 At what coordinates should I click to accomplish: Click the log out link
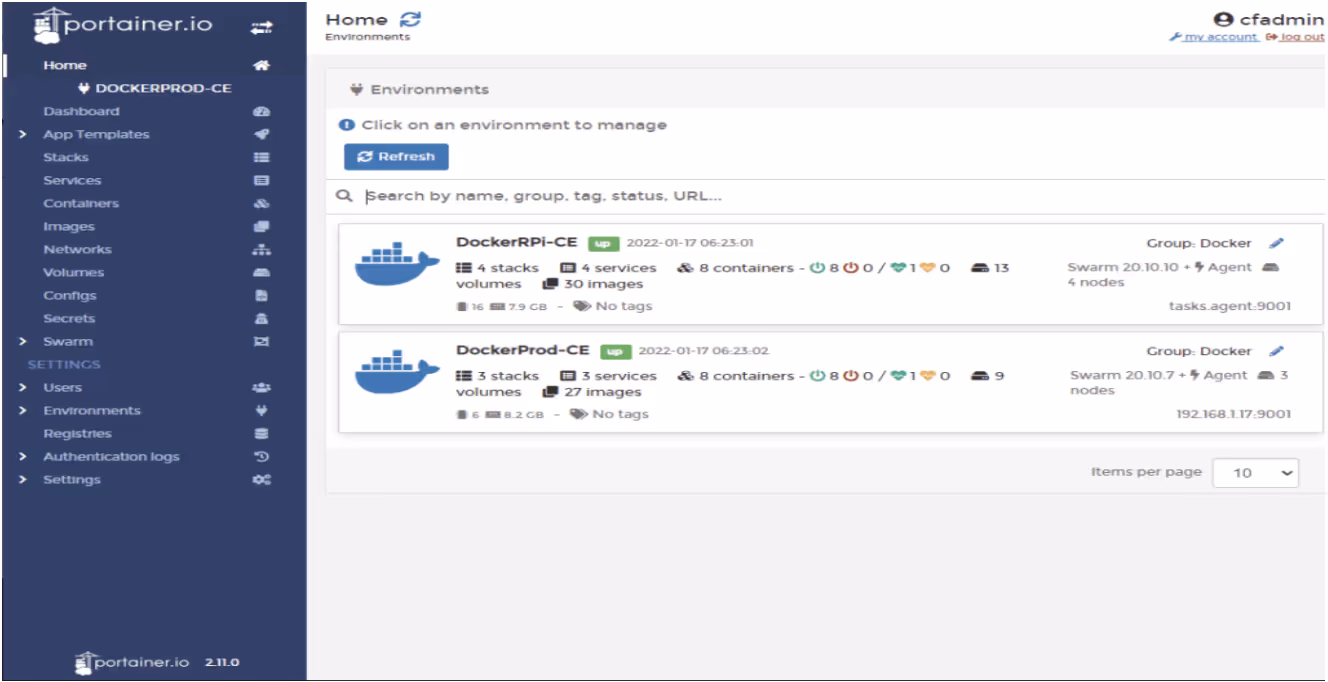point(1295,37)
